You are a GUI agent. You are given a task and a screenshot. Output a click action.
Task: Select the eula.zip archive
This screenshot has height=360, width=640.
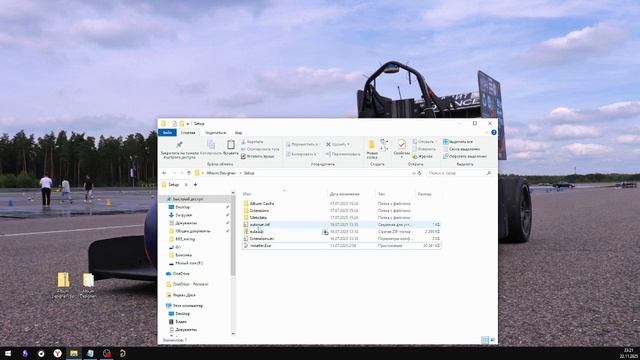point(257,231)
